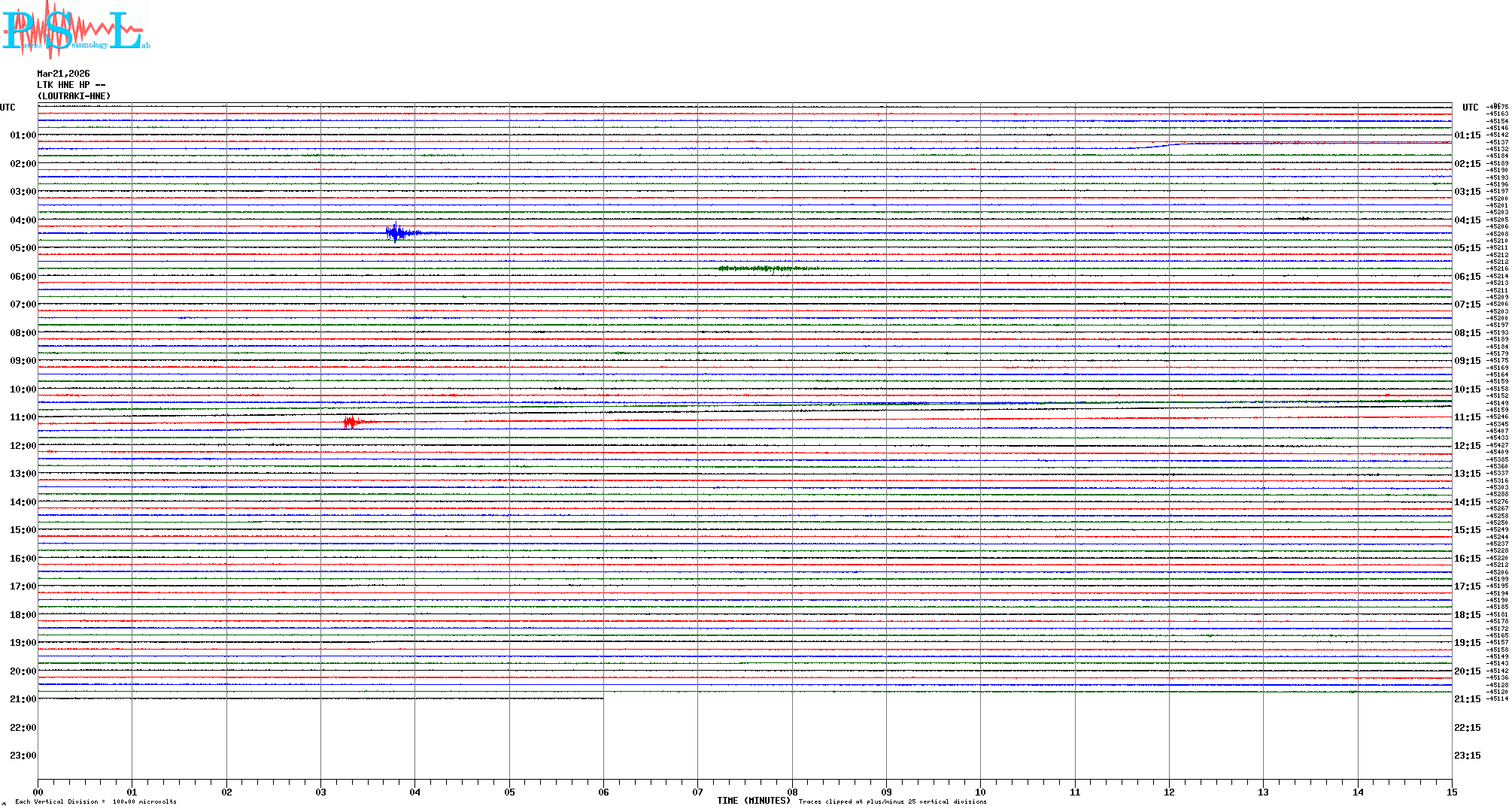
Task: Click the 01:00 UTC left time label
Action: pos(23,135)
